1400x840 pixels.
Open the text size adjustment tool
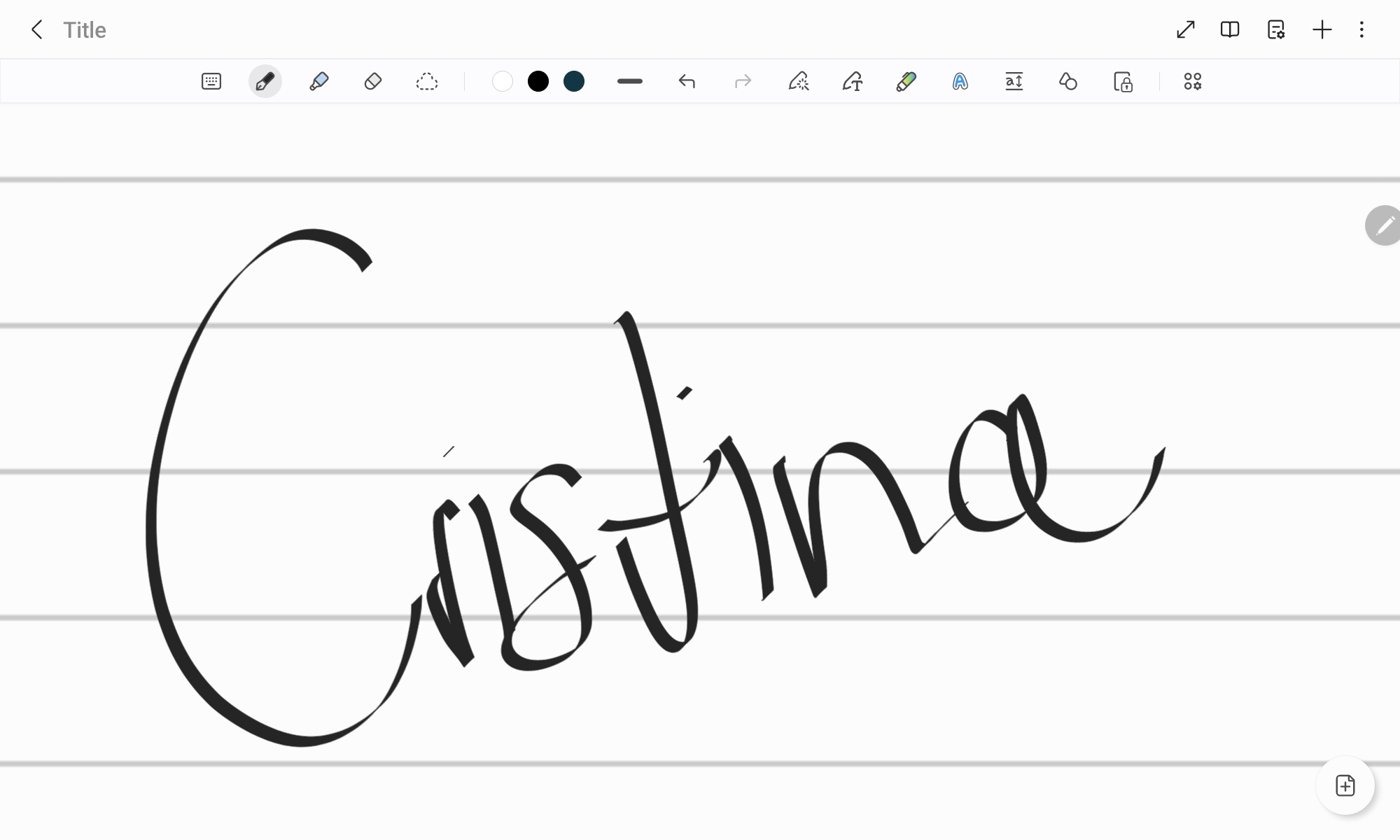[1014, 81]
